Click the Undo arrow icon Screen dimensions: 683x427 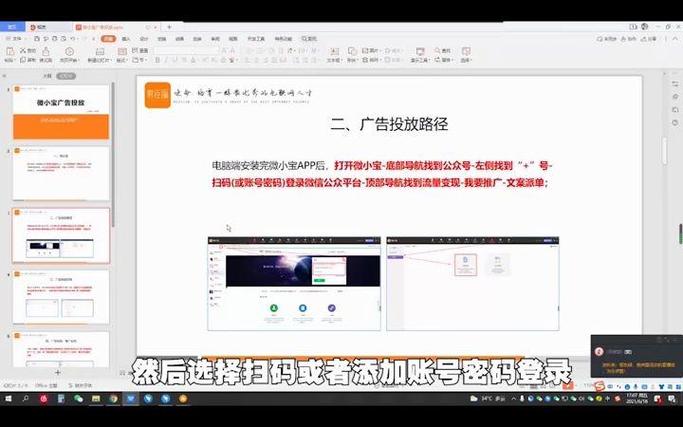(72, 39)
